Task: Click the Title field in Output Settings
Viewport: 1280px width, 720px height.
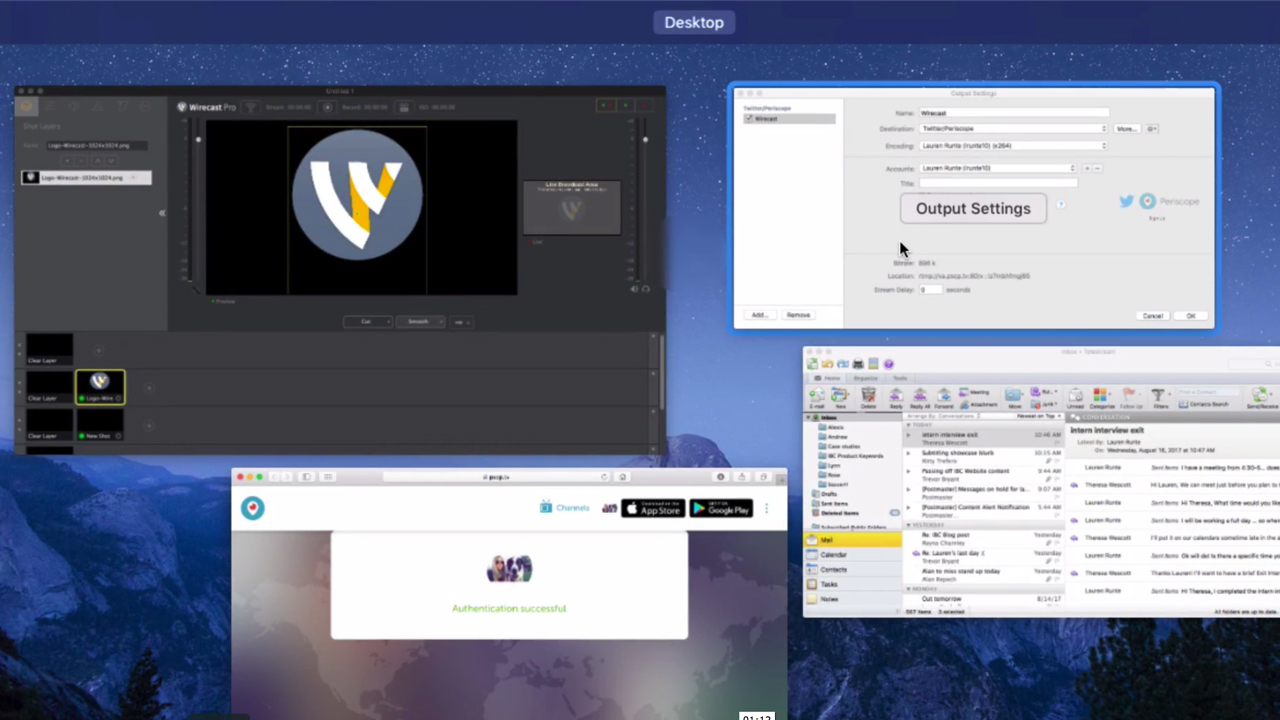Action: pos(998,183)
